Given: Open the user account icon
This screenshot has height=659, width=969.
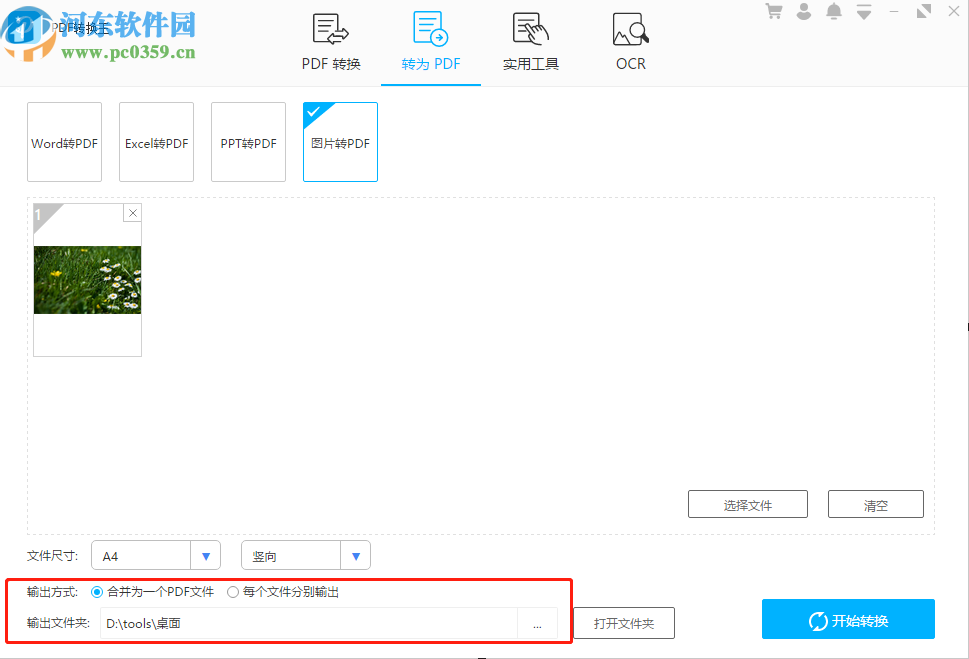Looking at the screenshot, I should (x=803, y=11).
